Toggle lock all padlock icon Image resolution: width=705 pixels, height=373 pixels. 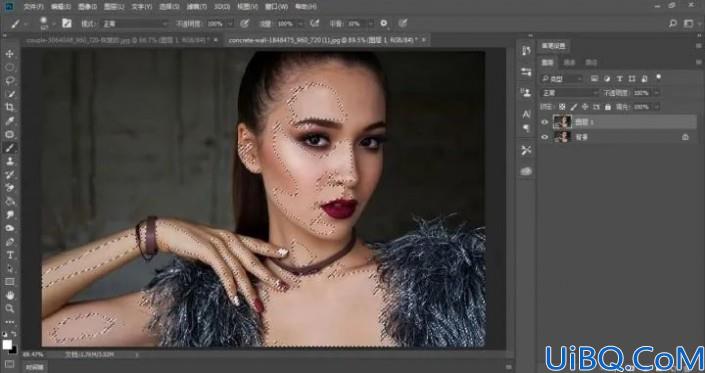pyautogui.click(x=608, y=107)
